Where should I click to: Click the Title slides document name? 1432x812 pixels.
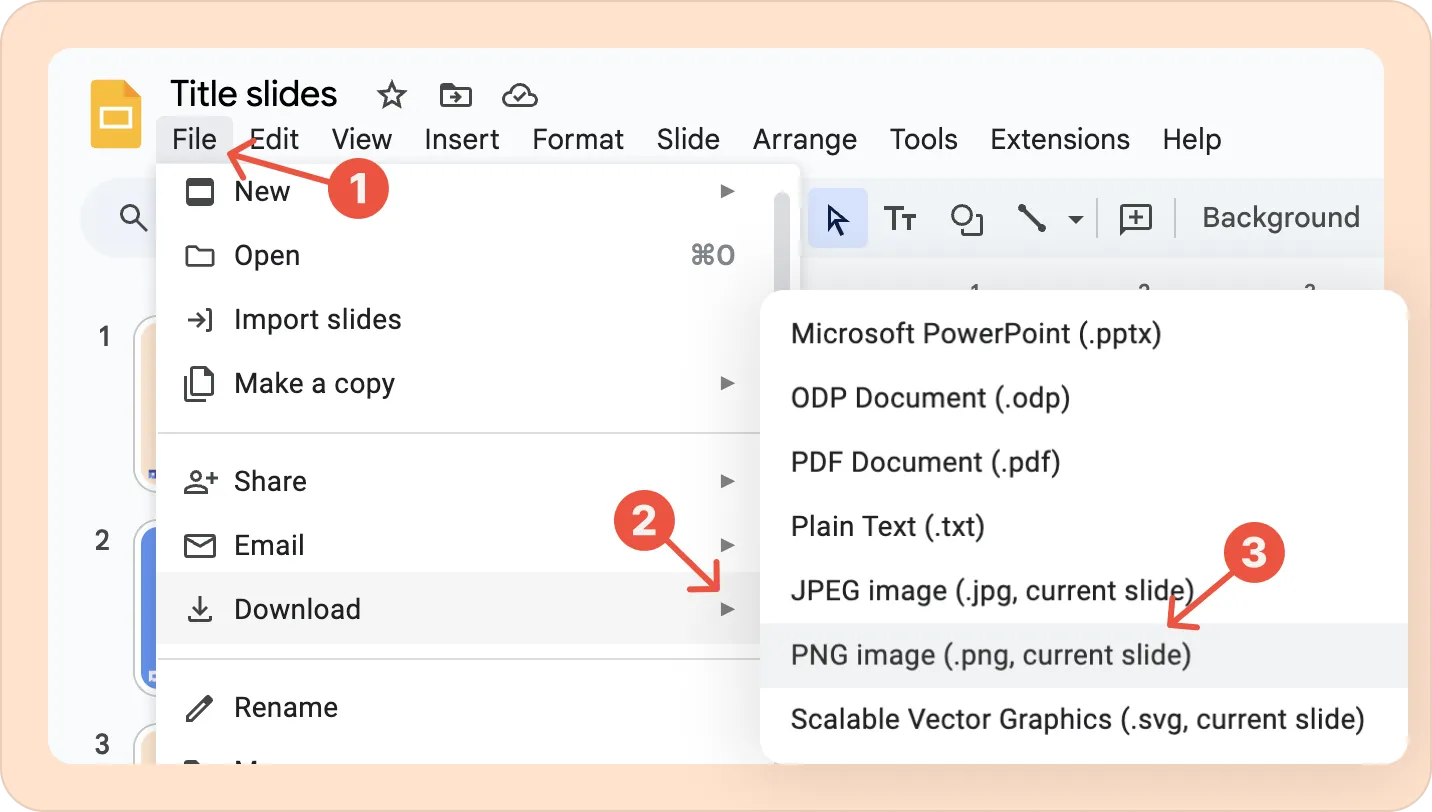[x=254, y=94]
